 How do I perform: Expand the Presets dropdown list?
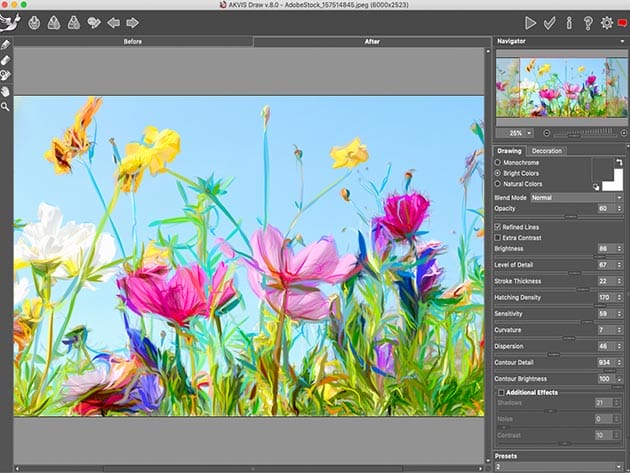[560, 467]
